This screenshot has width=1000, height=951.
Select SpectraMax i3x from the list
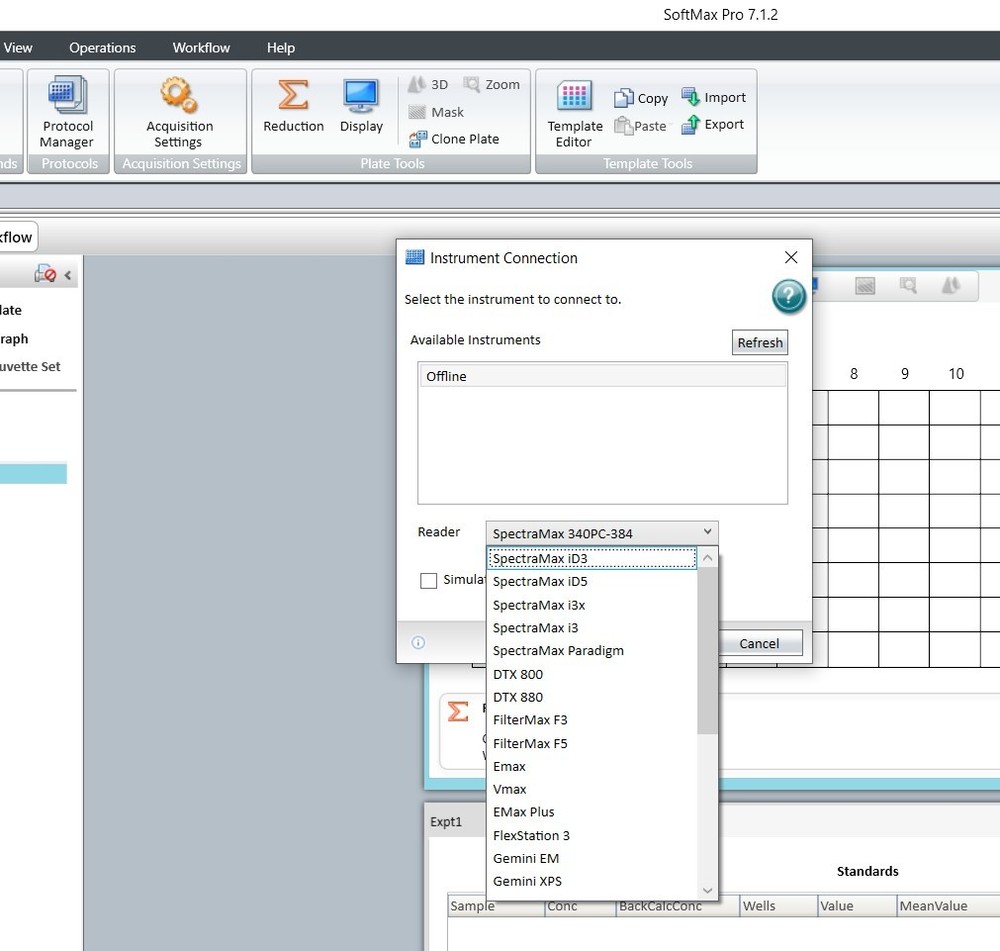pos(592,605)
